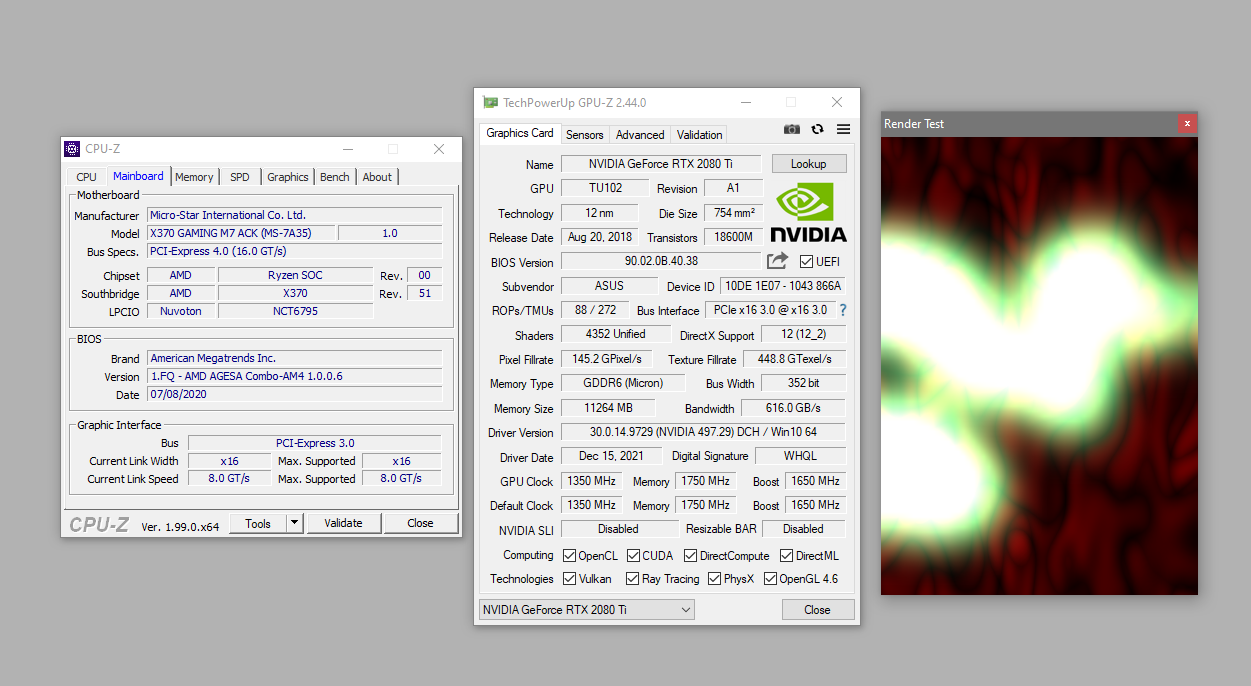Click the Digital Signature value WHQL
The width and height of the screenshot is (1251, 686).
click(x=800, y=456)
